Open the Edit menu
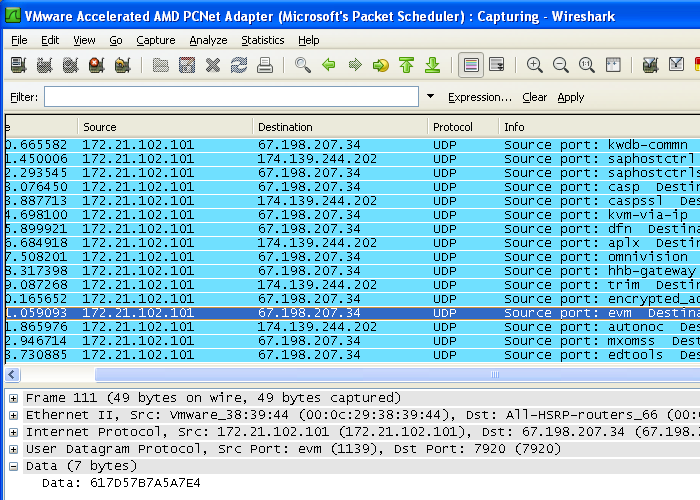Screen dimensions: 700x500 [50, 40]
